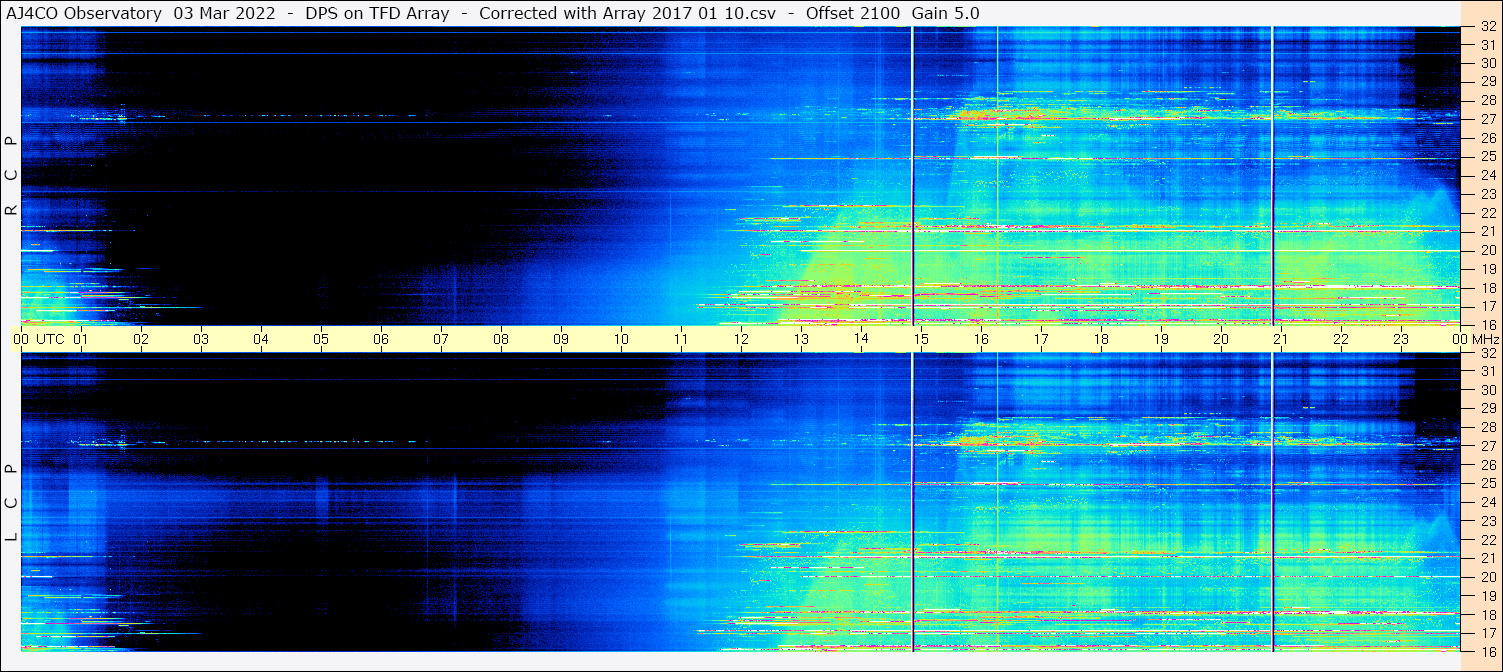Click "Corrected with Array 2017 01 10.csv" text
The width and height of the screenshot is (1503, 672).
click(x=627, y=13)
